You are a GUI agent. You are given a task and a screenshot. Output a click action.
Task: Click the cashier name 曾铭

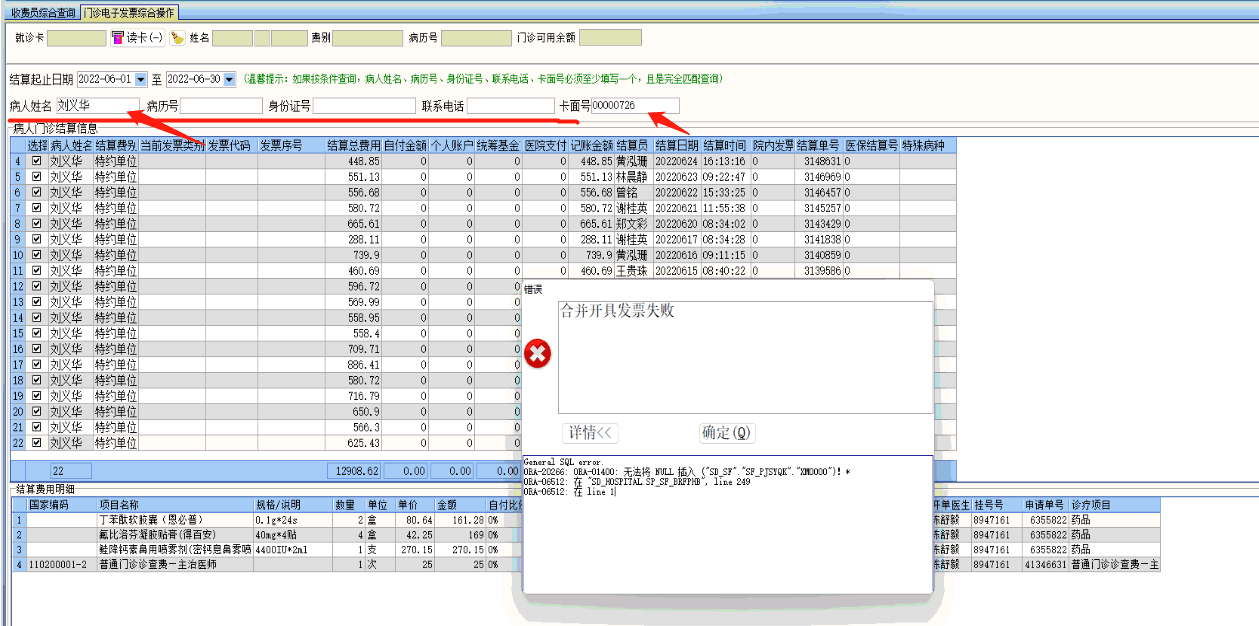coord(634,193)
